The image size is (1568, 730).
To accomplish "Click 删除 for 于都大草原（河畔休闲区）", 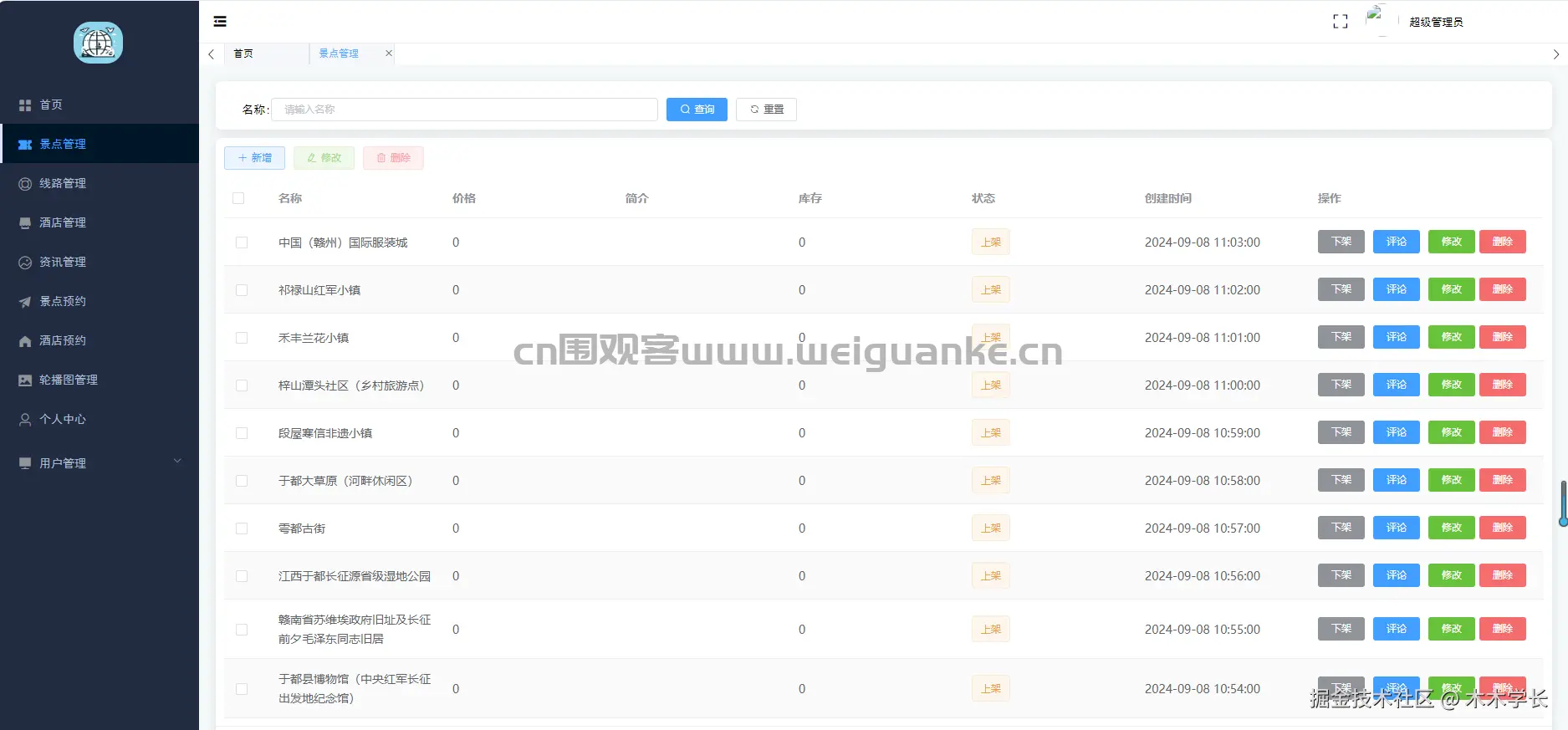I will pos(1503,480).
